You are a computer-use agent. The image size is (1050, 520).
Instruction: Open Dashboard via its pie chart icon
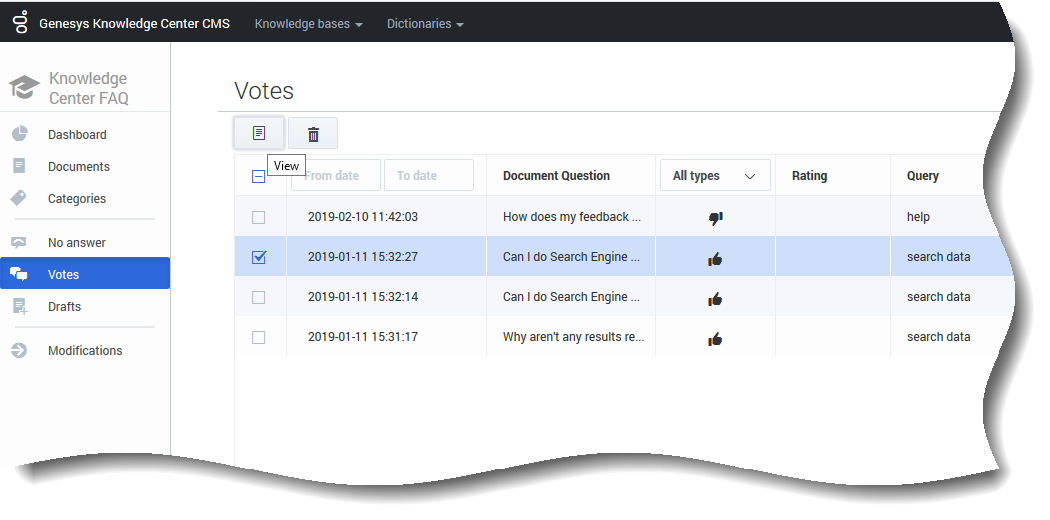pyautogui.click(x=19, y=135)
